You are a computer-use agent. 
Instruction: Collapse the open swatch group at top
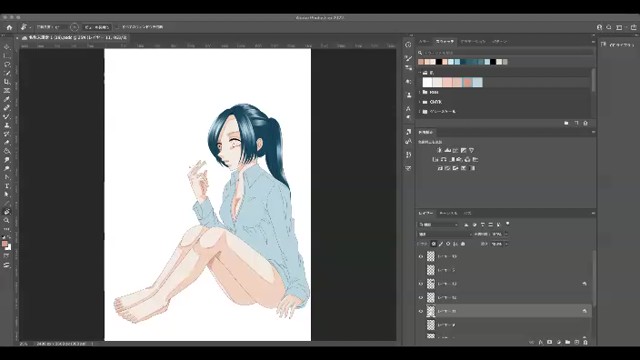click(x=420, y=73)
